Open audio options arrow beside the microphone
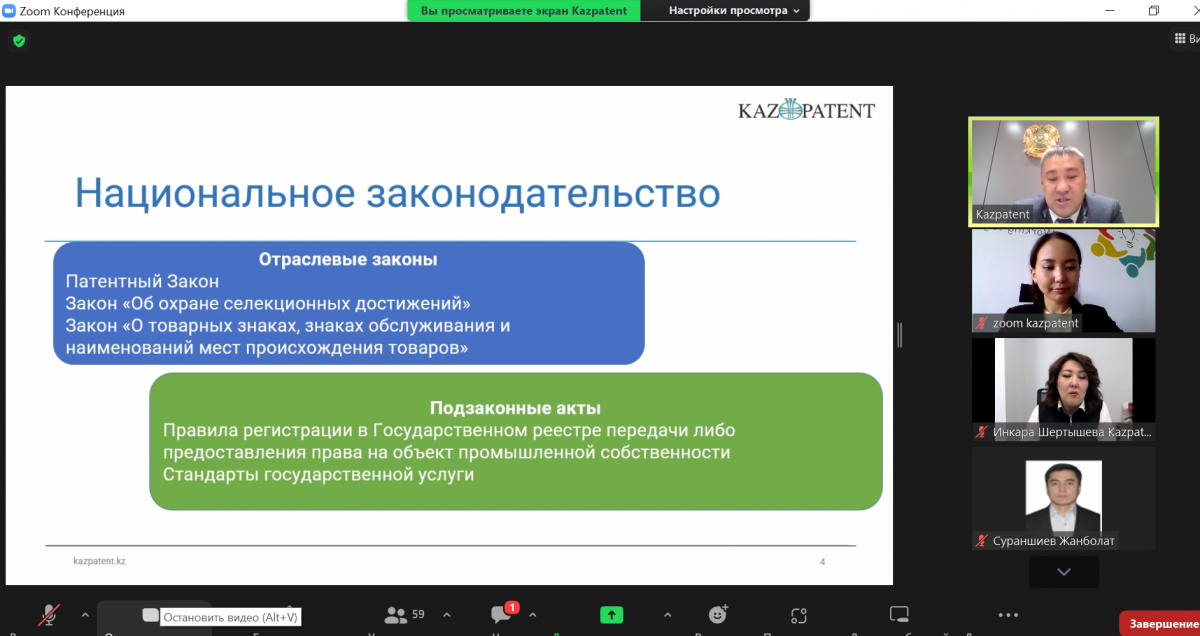1200x636 pixels. point(84,615)
